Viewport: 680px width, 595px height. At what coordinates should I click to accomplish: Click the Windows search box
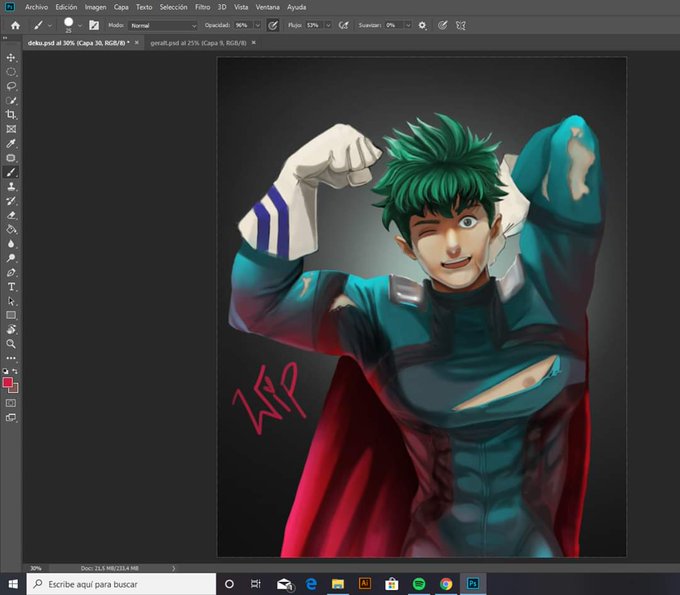(121, 584)
